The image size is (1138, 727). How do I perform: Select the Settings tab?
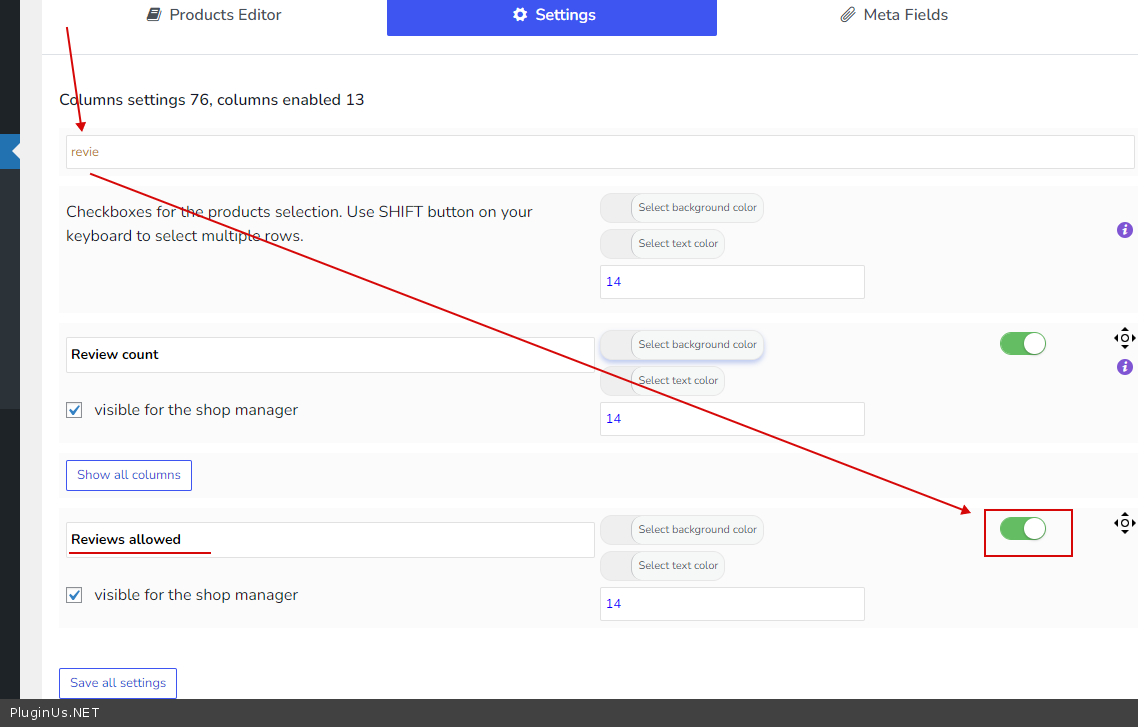coord(552,15)
